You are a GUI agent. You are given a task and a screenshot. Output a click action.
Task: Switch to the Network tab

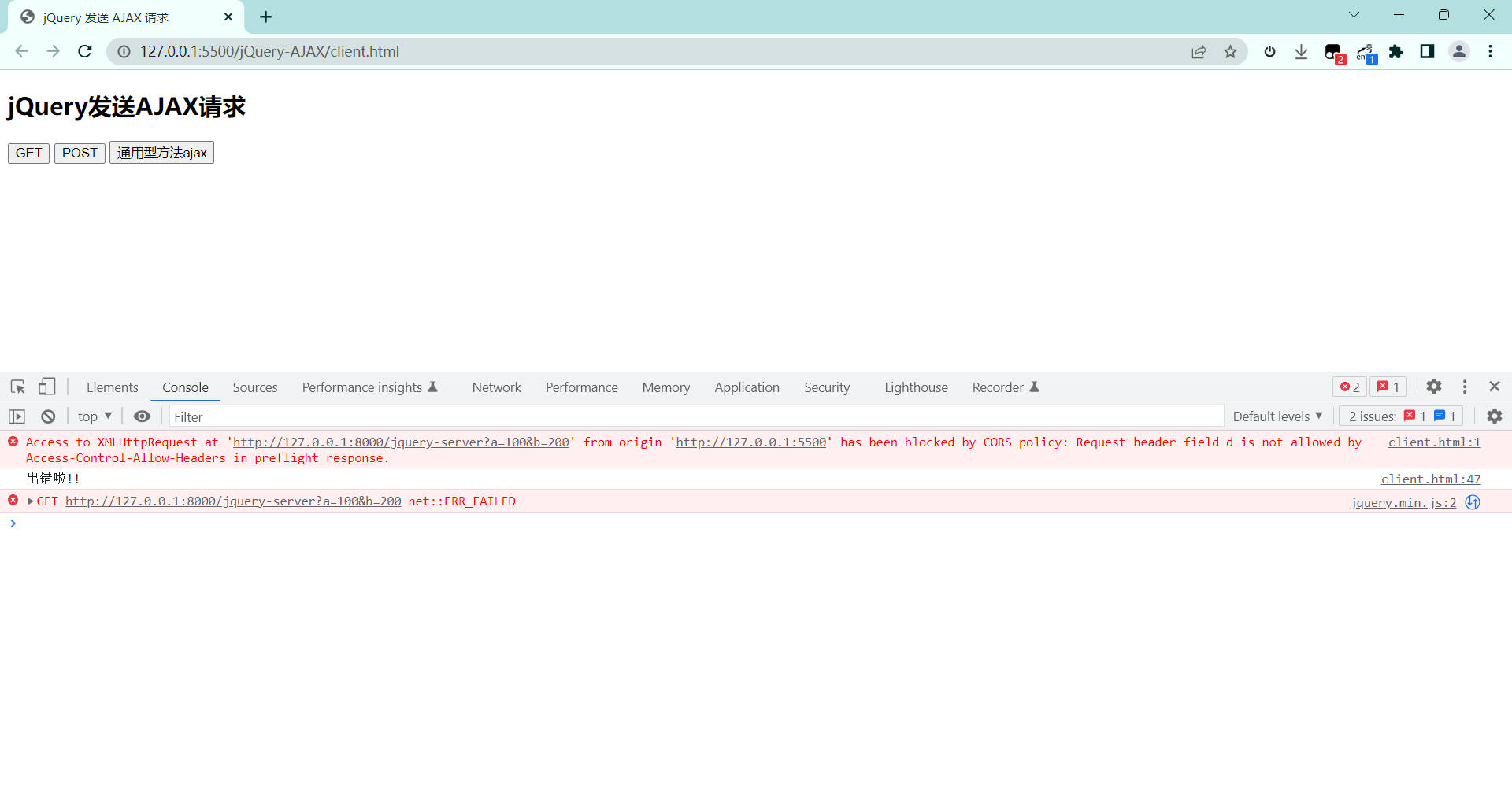pos(496,387)
